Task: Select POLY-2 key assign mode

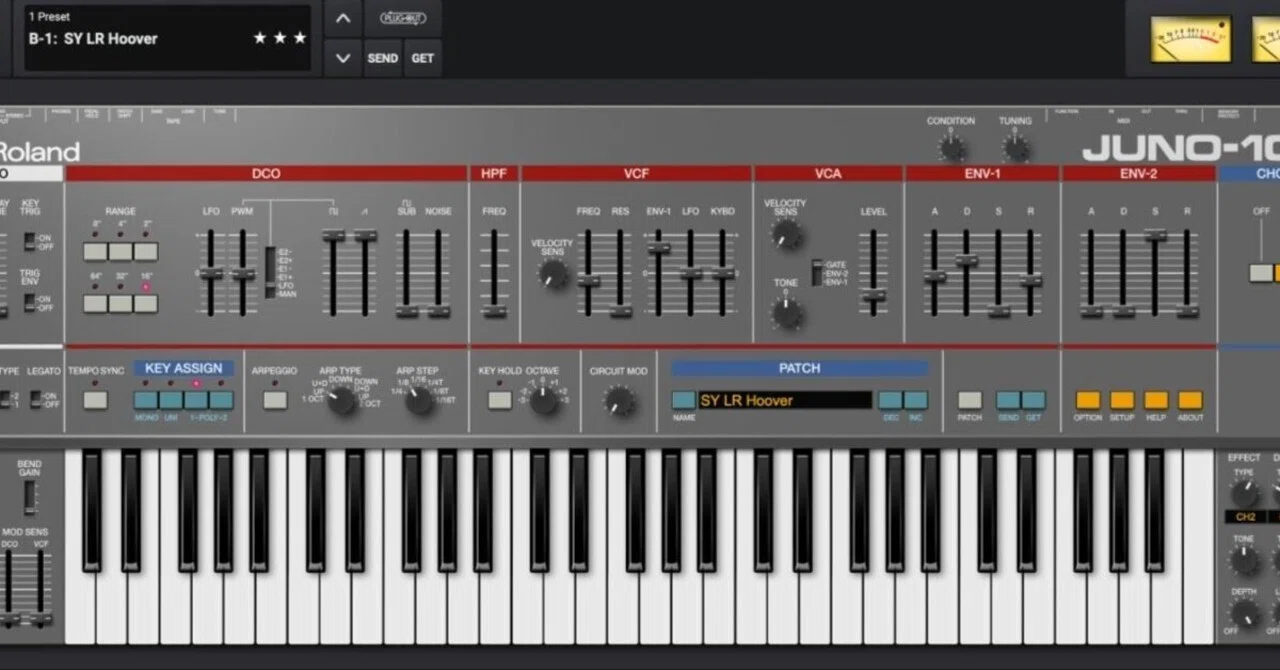Action: click(x=221, y=400)
